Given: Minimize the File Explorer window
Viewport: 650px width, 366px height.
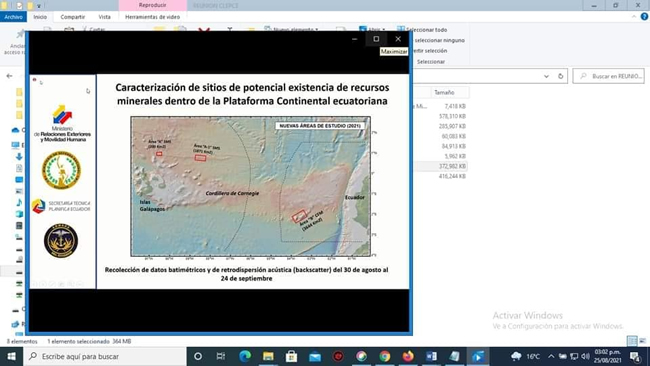Looking at the screenshot, I should [594, 5].
